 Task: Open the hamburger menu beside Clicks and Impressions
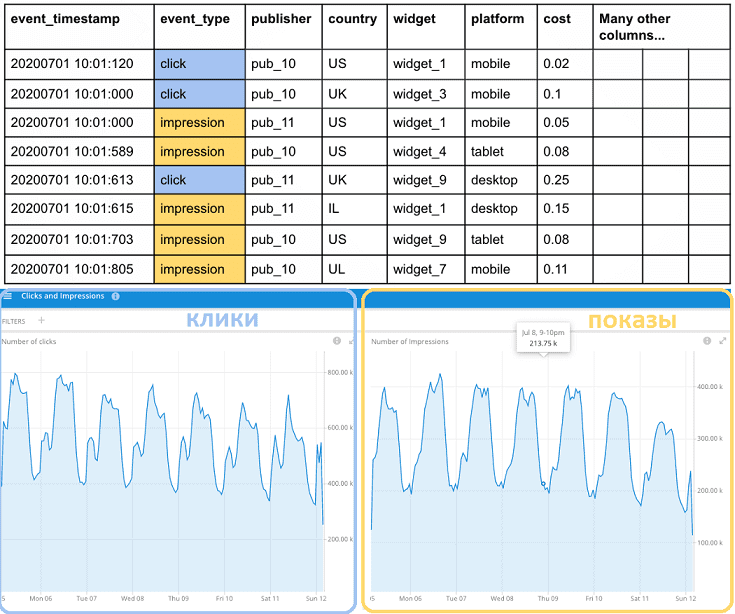click(8, 296)
